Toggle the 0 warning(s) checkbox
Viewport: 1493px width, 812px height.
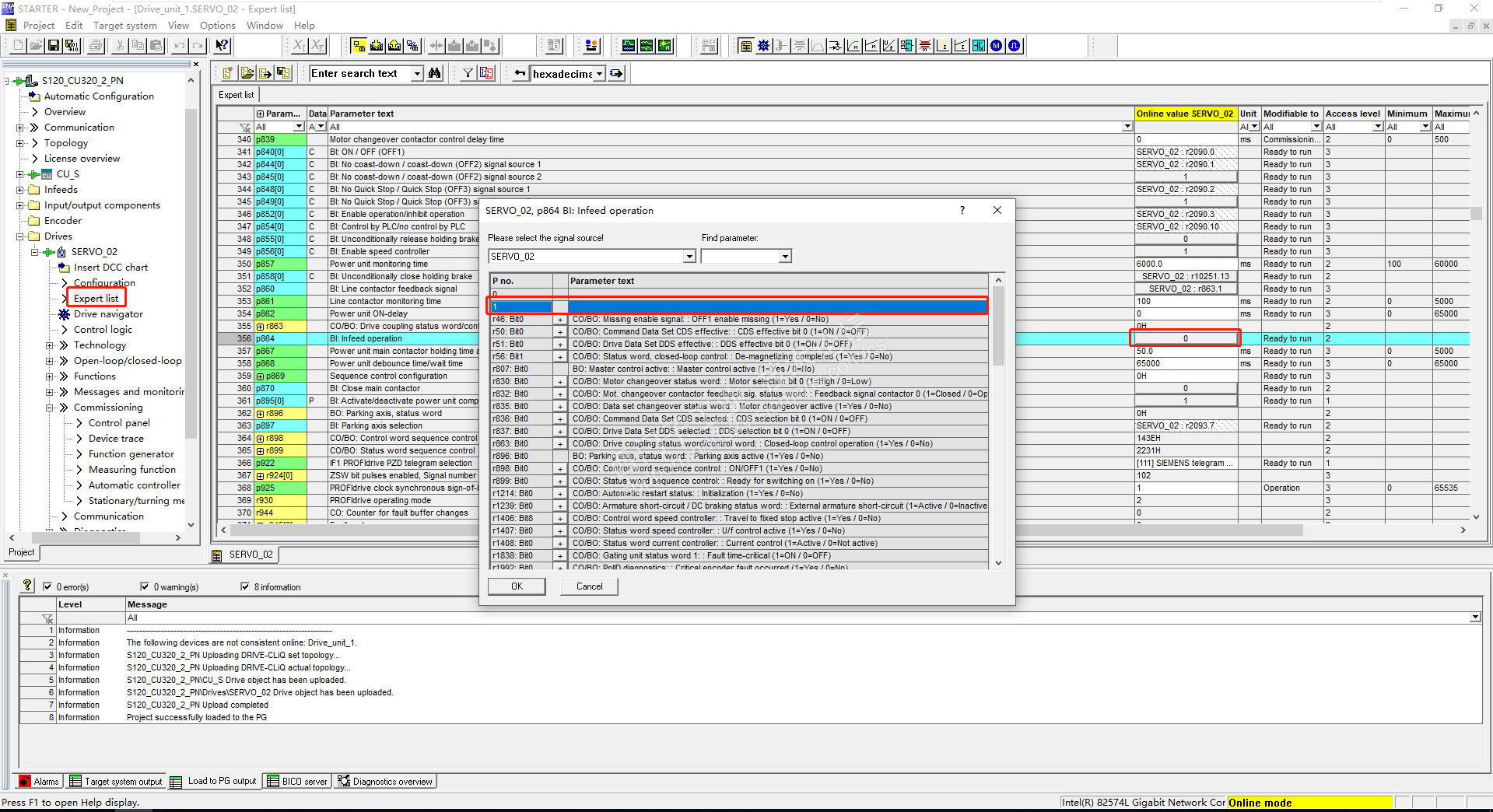(x=145, y=586)
